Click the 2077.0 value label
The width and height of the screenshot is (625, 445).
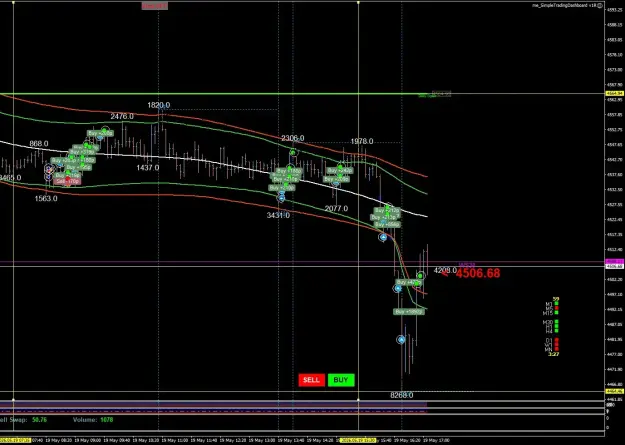[336, 209]
